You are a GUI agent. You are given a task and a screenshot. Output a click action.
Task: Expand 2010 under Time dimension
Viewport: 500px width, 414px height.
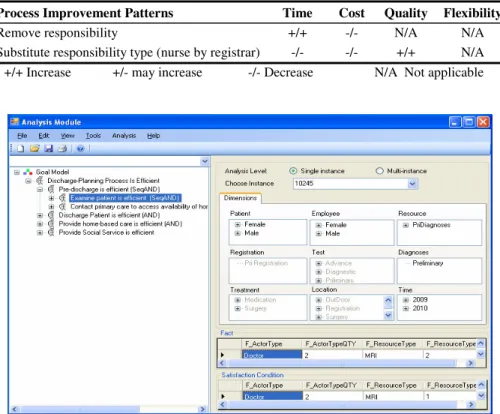click(x=406, y=309)
